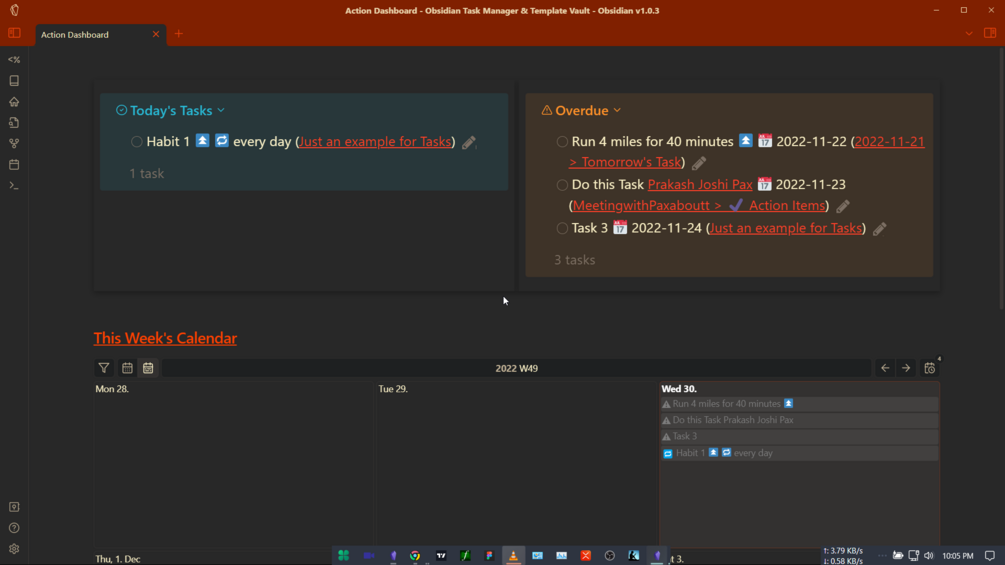
Task: Open another vault from the bottom ribbon
Action: pyautogui.click(x=14, y=507)
